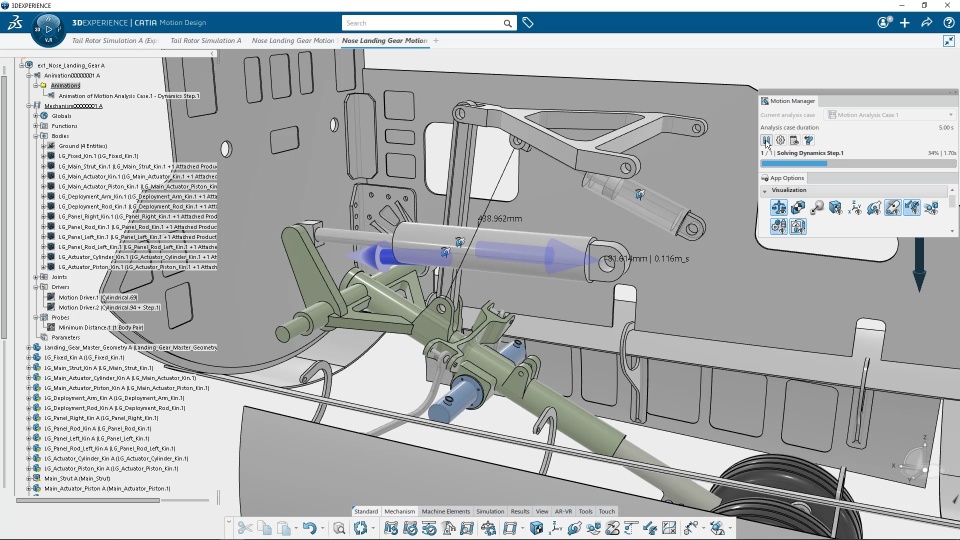Click in the top Search field

click(x=422, y=23)
